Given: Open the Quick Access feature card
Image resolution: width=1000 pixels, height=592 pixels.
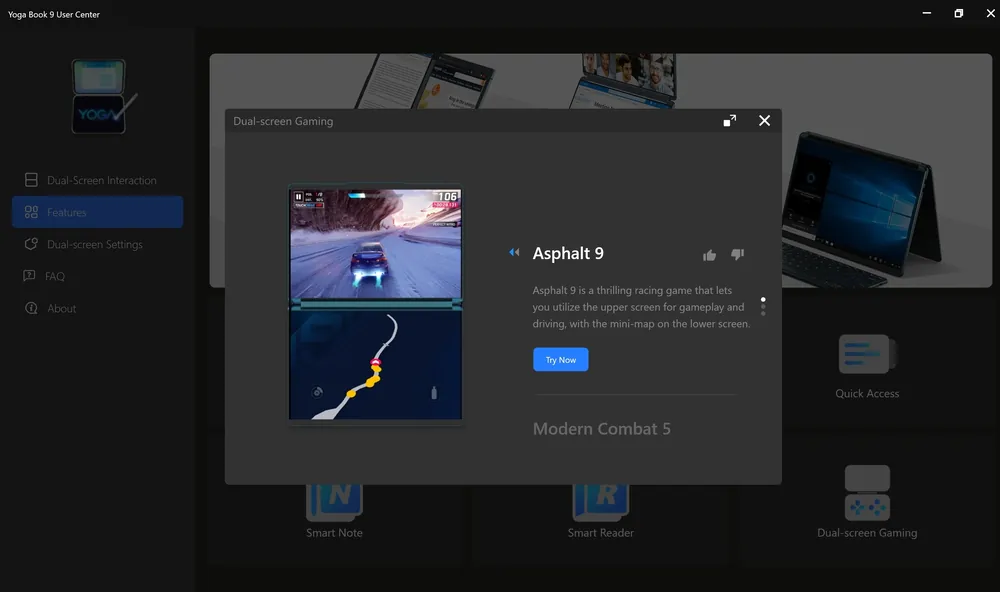Looking at the screenshot, I should point(867,366).
